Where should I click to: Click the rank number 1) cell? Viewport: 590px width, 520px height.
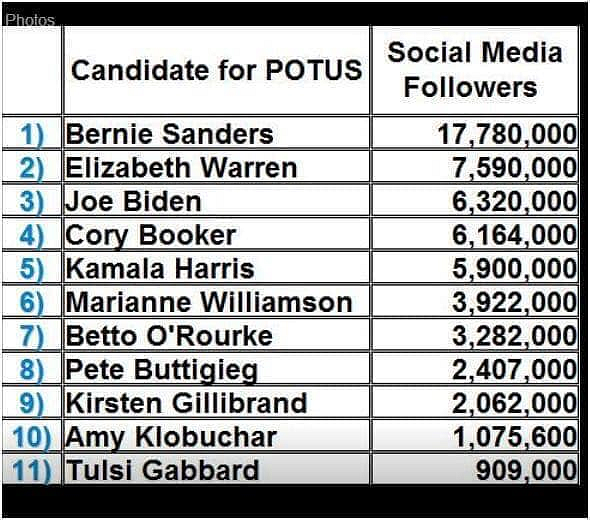point(32,133)
